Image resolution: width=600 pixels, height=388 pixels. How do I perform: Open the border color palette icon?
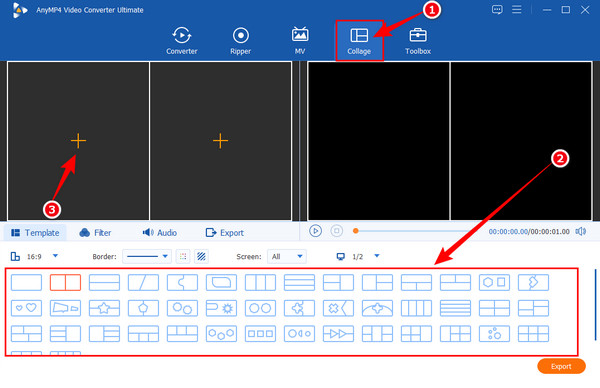click(183, 256)
